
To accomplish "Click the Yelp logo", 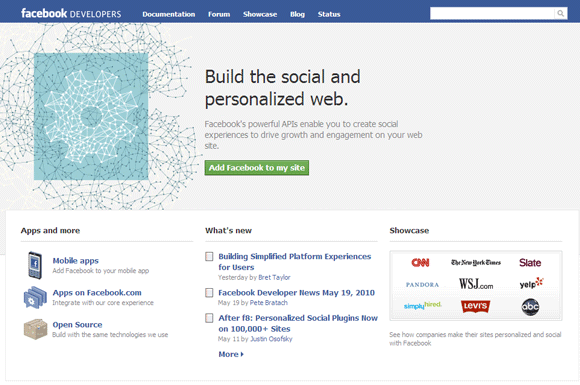I will (531, 283).
